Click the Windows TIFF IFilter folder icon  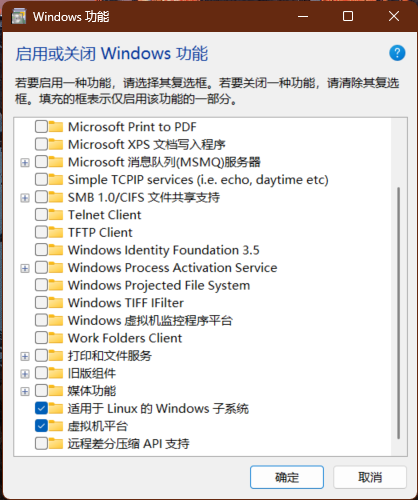pos(56,303)
